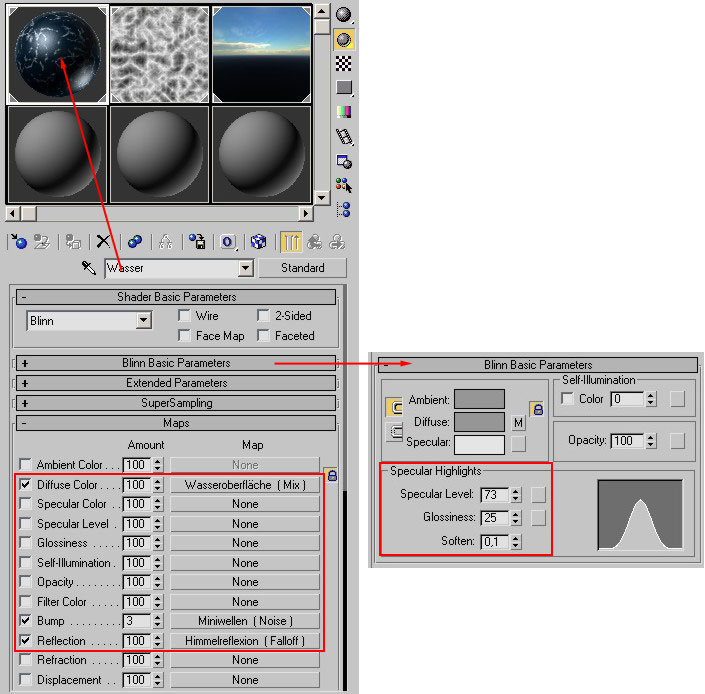Image resolution: width=705 pixels, height=694 pixels.
Task: Select the eyedropper pick material tool
Action: point(88,268)
